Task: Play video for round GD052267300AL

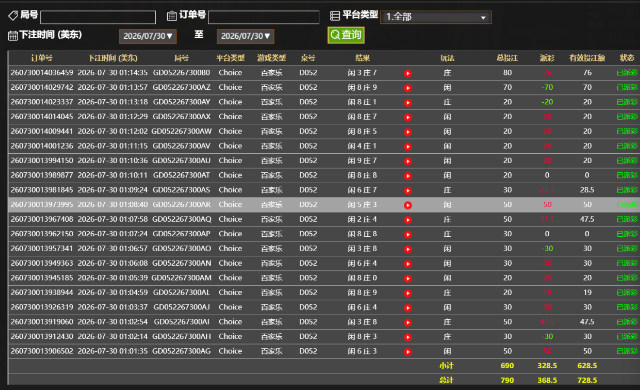Action: pos(407,293)
